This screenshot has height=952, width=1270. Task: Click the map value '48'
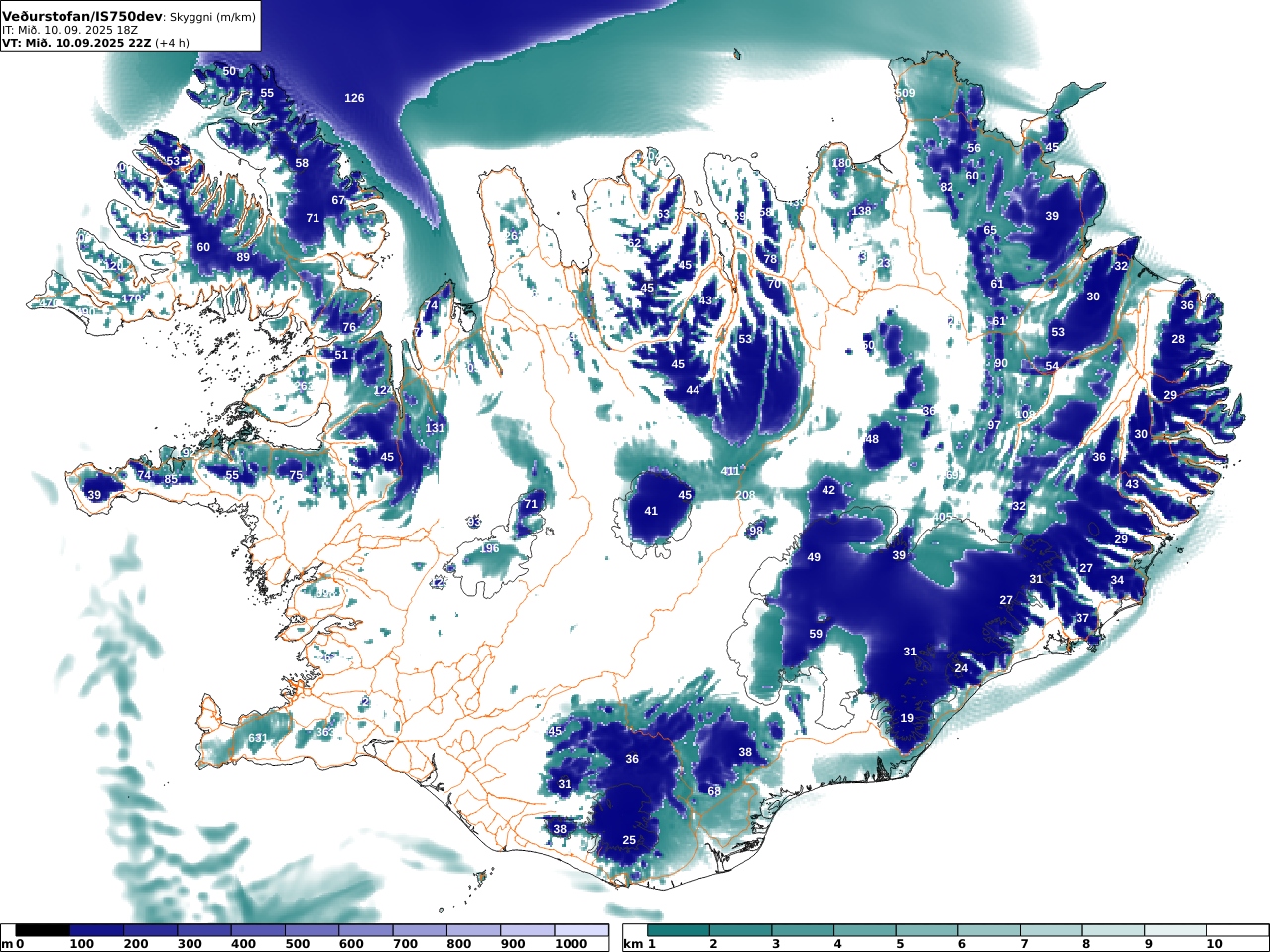[872, 439]
